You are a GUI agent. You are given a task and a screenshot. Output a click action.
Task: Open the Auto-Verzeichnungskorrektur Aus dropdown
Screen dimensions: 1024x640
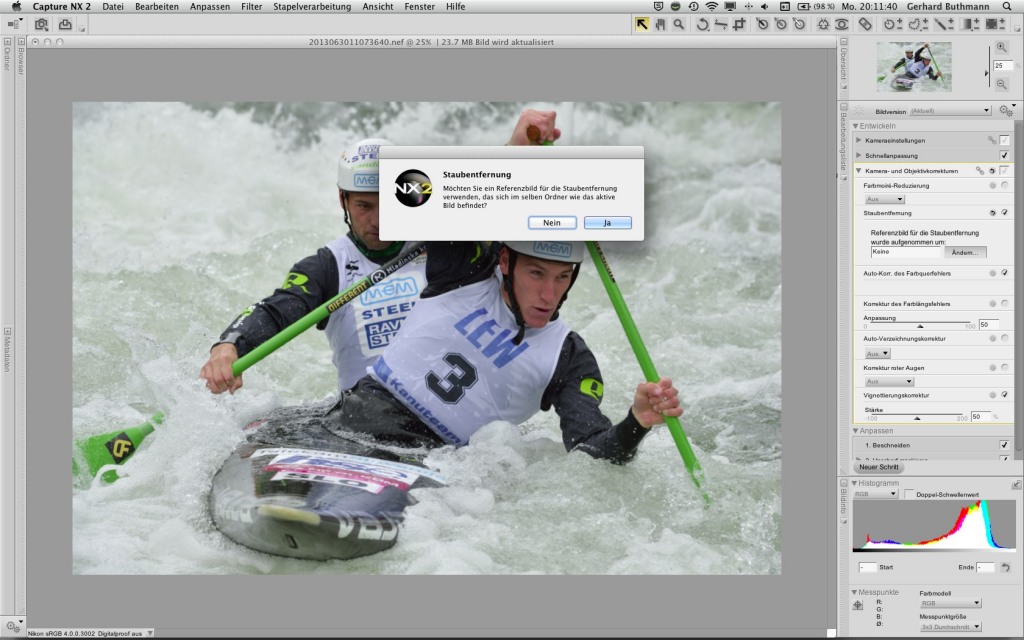(877, 353)
